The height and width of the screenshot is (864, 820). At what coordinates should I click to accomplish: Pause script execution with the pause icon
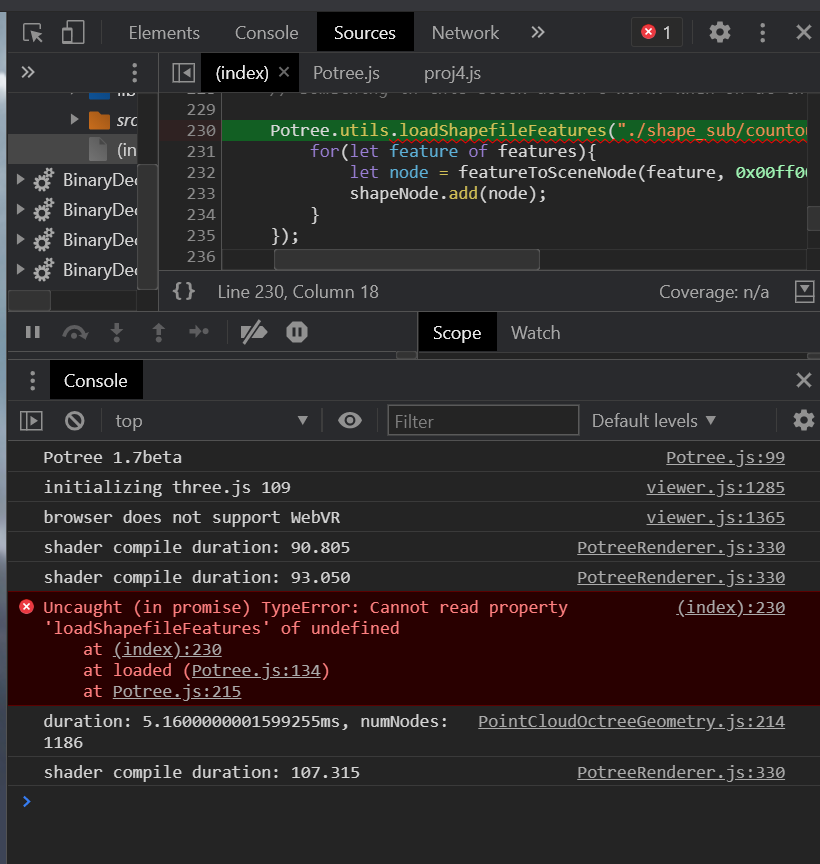click(x=33, y=331)
